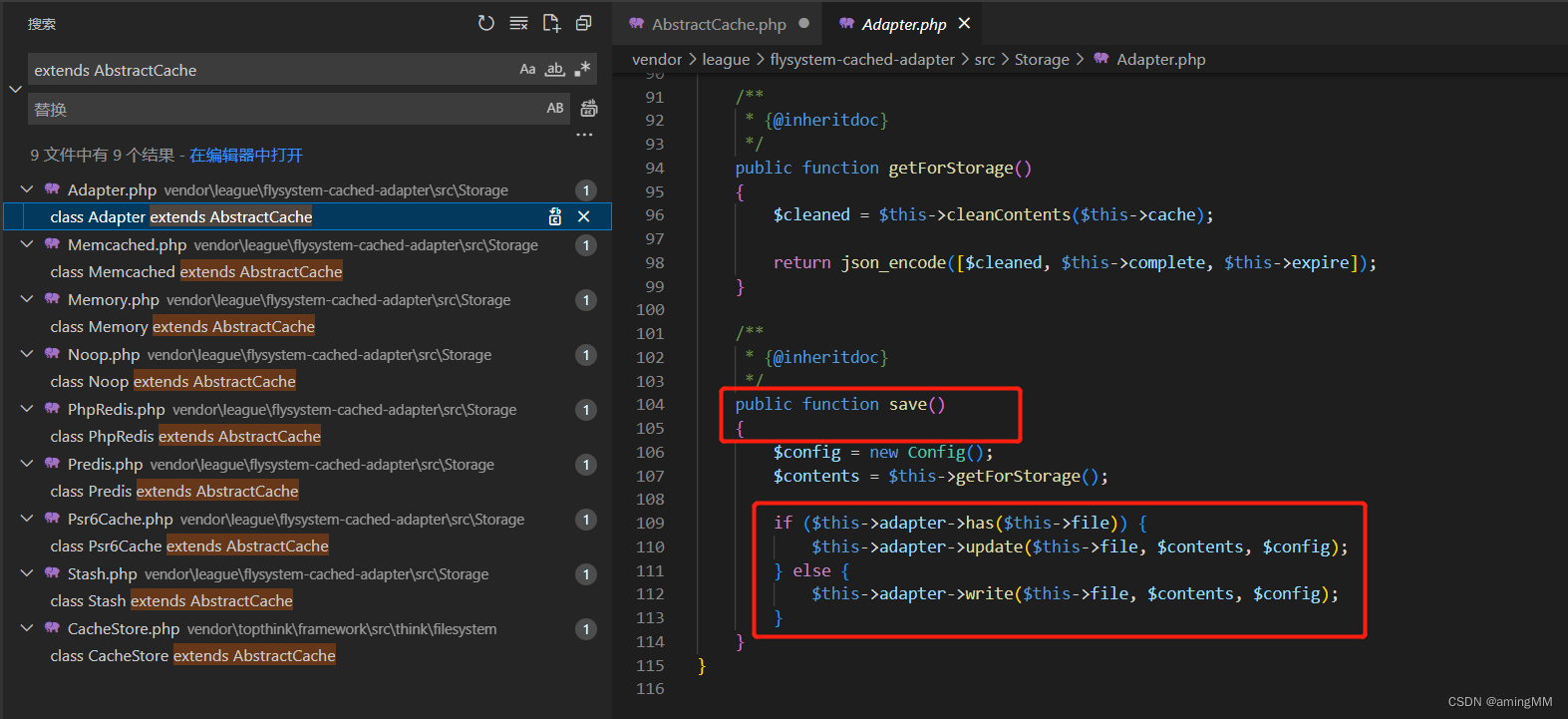Switch to the Adapter.php editor tab
This screenshot has height=719, width=1568.
click(904, 24)
